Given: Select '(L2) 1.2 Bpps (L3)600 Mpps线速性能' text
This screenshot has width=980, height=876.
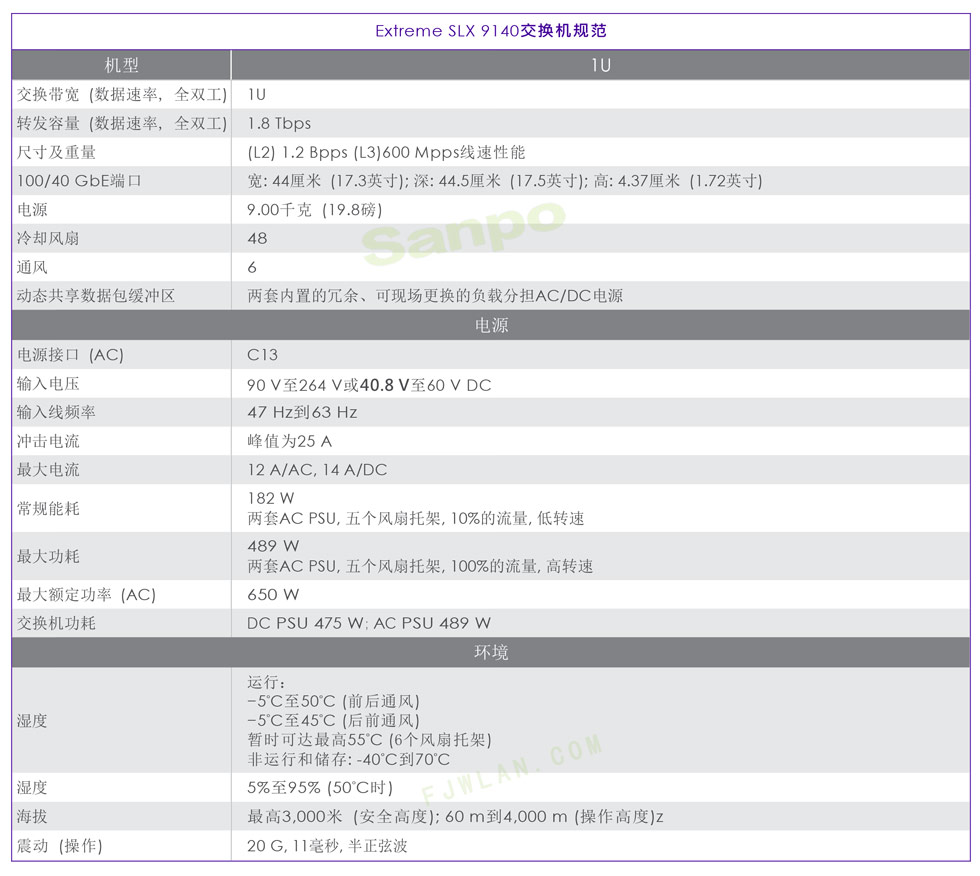Looking at the screenshot, I should coord(386,152).
